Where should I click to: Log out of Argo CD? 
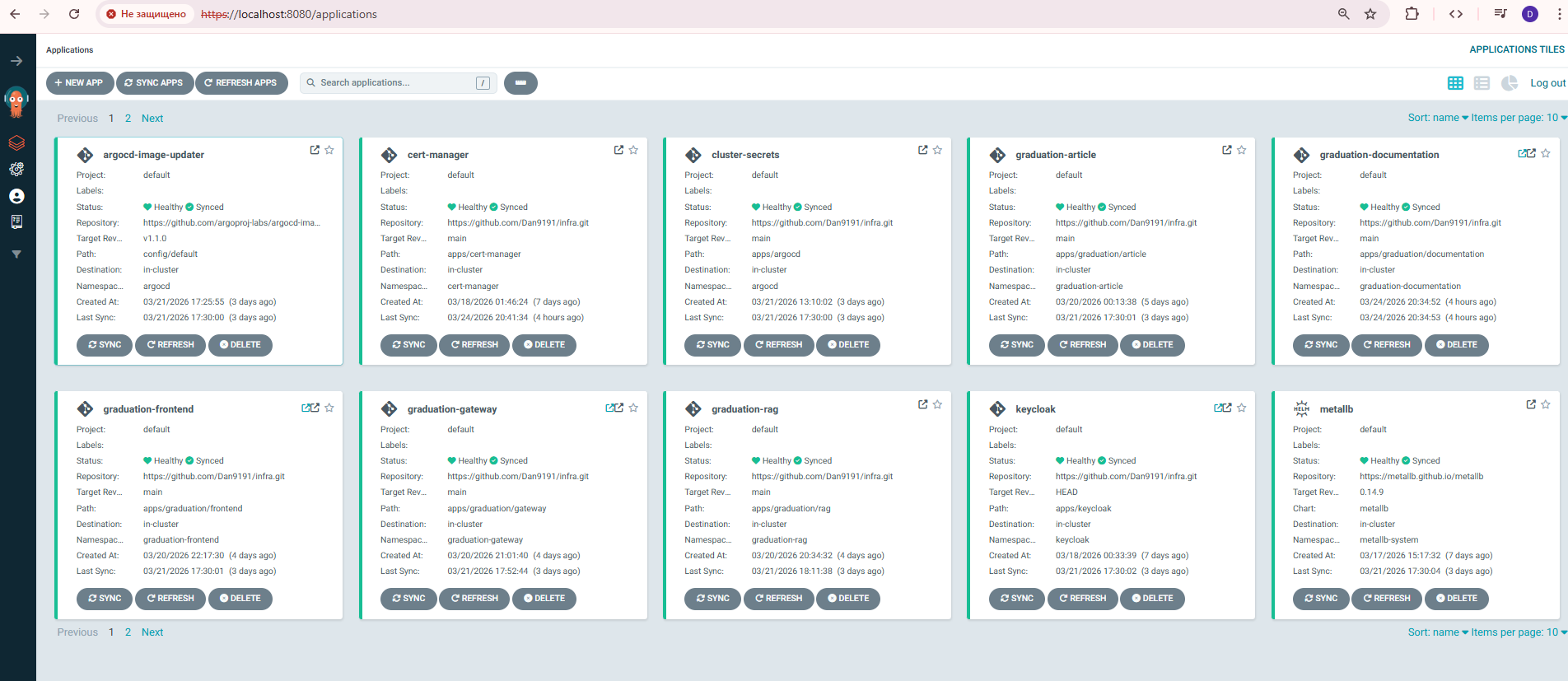point(1548,83)
